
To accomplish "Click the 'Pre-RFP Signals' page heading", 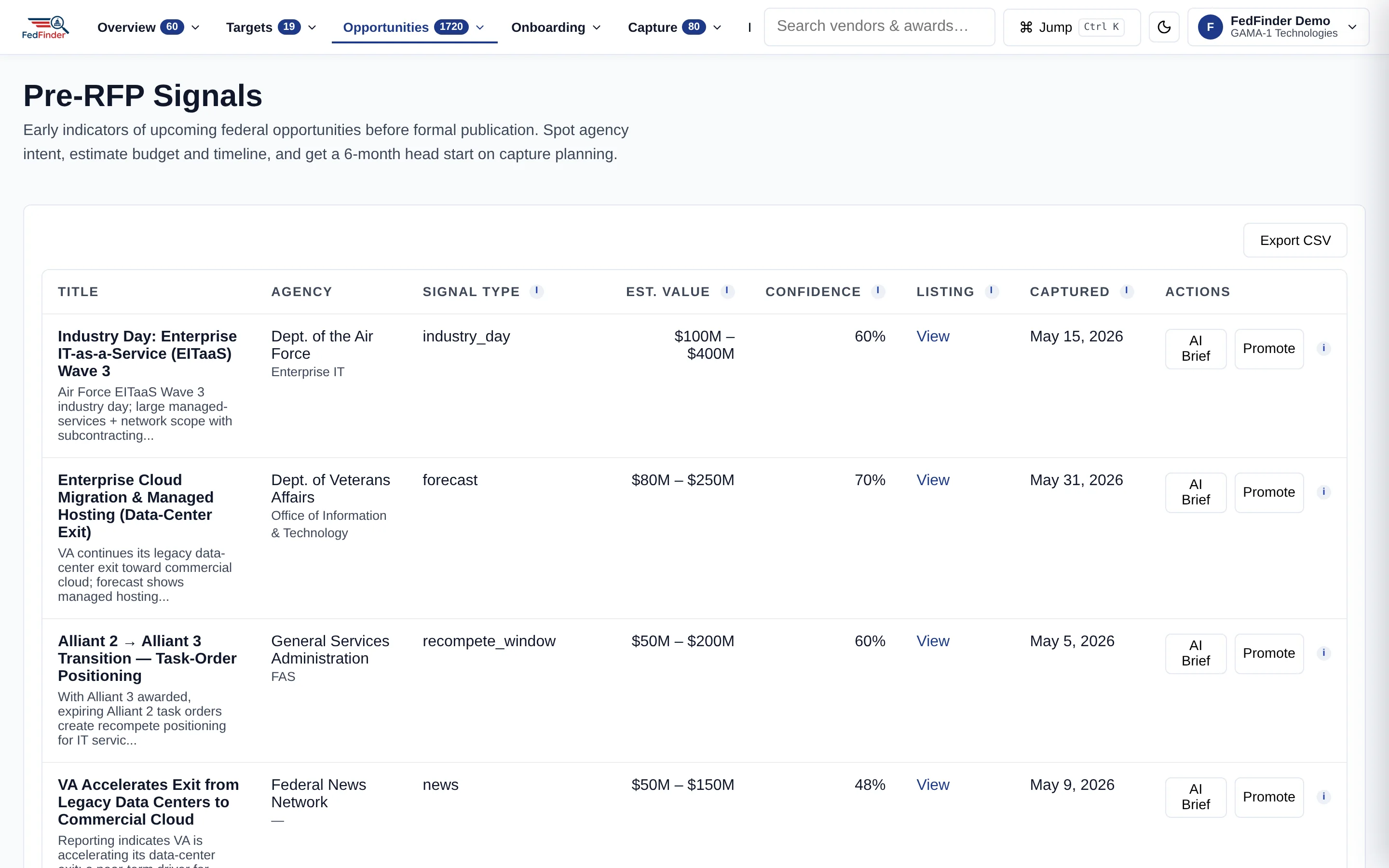I will 143,96.
